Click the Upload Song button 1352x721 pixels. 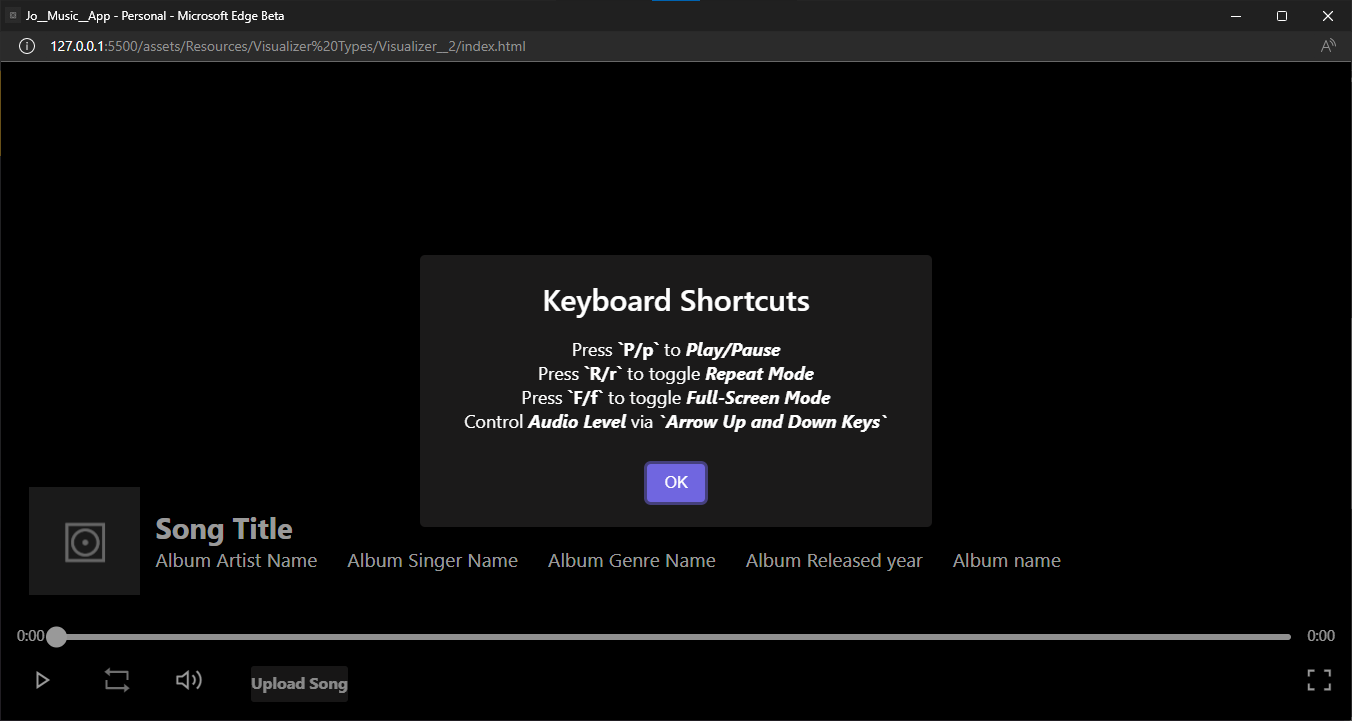(299, 683)
